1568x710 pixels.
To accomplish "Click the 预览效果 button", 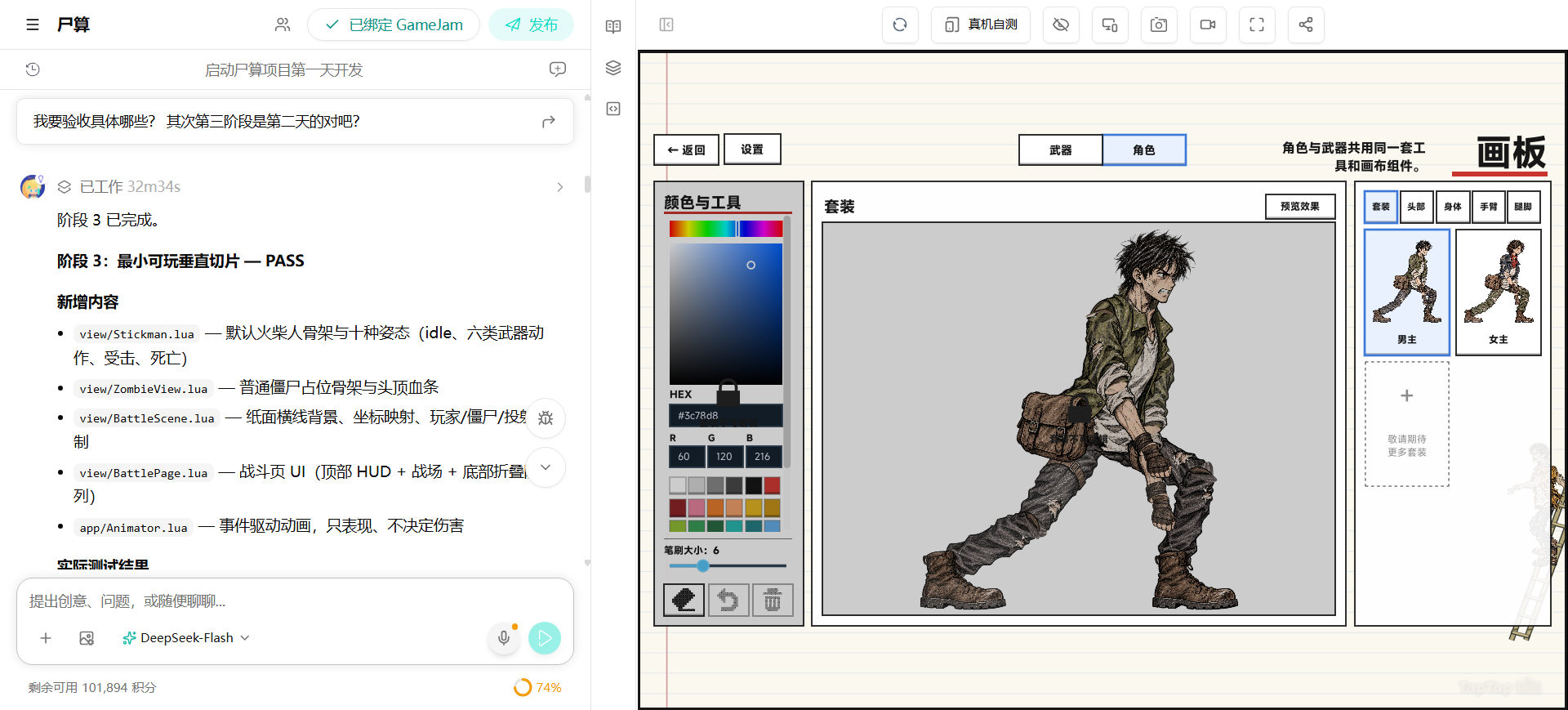I will [x=1300, y=206].
